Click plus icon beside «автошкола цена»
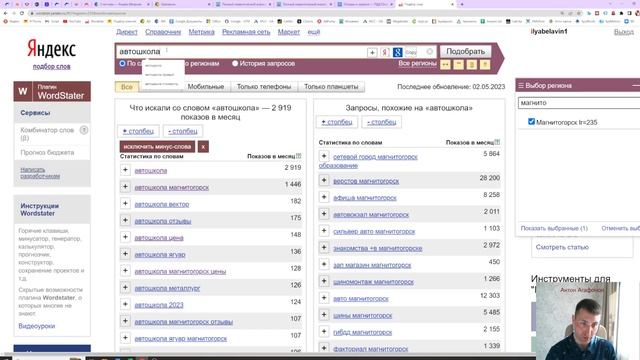Viewport: 640px width, 360px height. pos(125,237)
